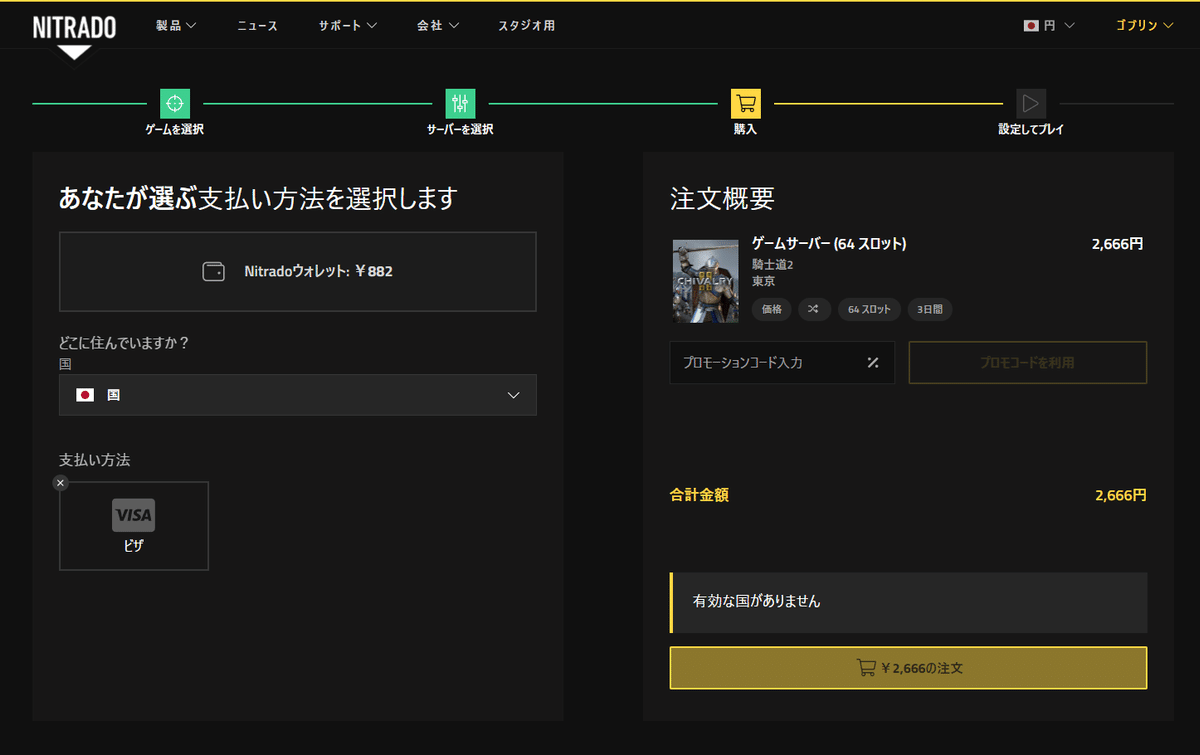Expand the 会社 menu
The width and height of the screenshot is (1200, 755).
438,26
